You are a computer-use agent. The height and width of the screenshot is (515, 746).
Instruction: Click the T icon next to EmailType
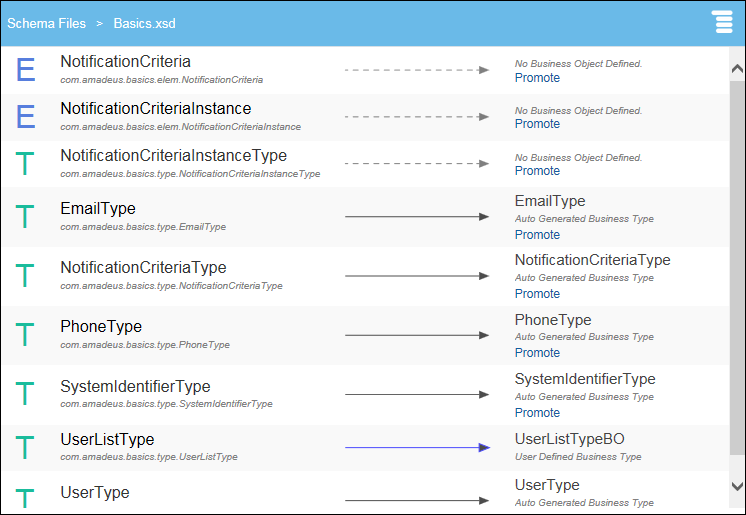(26, 216)
